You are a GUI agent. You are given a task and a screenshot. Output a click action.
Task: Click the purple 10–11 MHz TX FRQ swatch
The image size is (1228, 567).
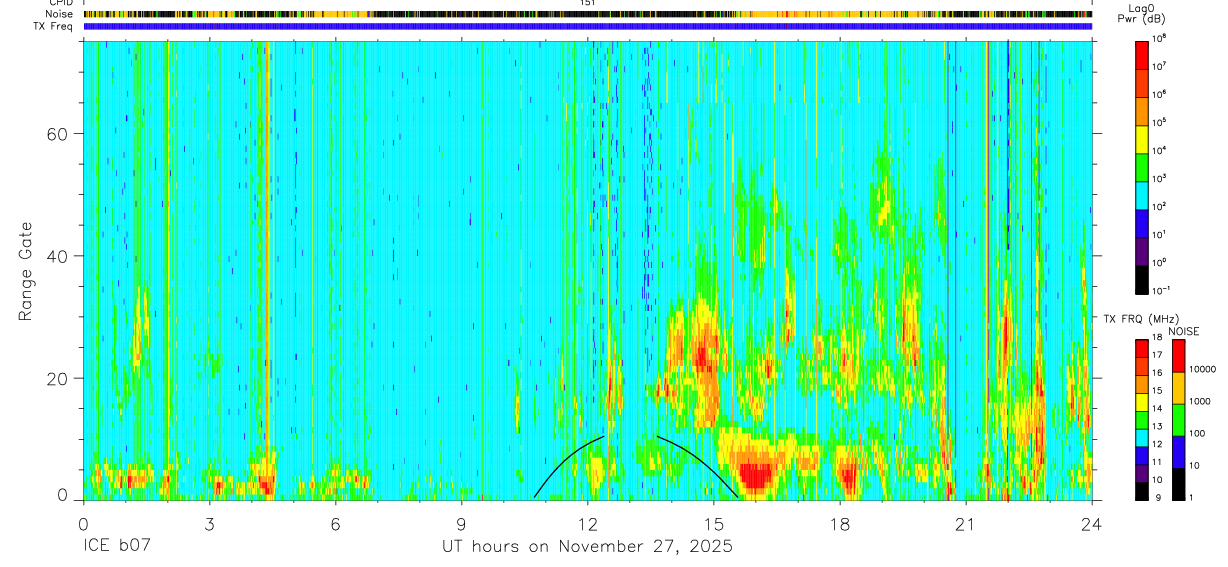(1142, 472)
